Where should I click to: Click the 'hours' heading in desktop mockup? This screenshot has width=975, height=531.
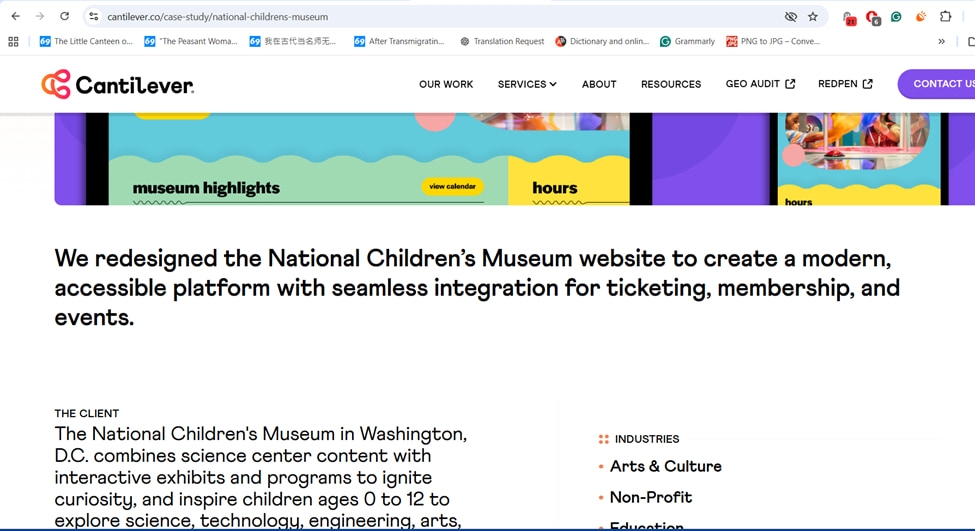[555, 188]
